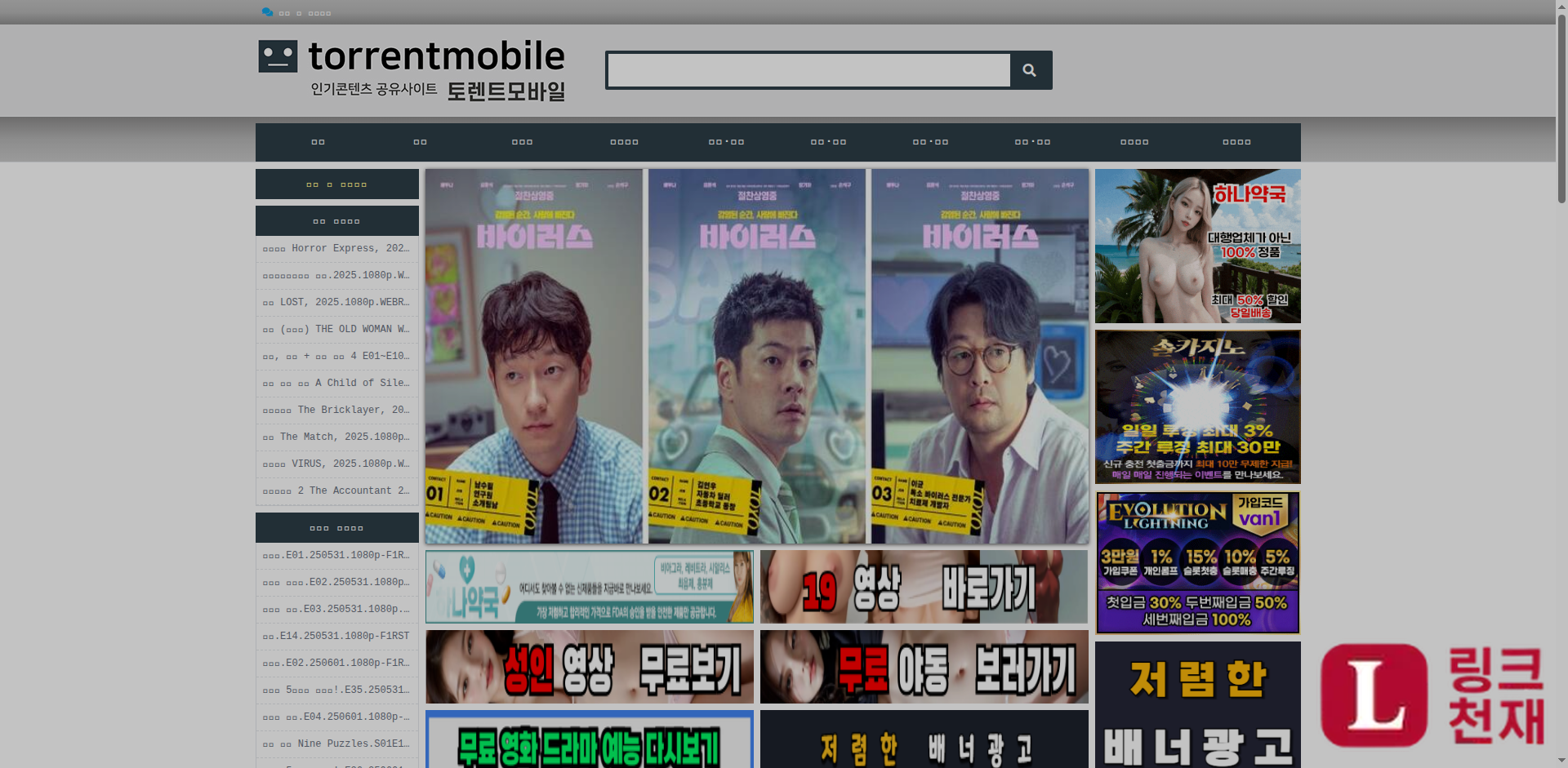
Task: Click the 솔카지노 casino banner
Action: click(x=1197, y=407)
